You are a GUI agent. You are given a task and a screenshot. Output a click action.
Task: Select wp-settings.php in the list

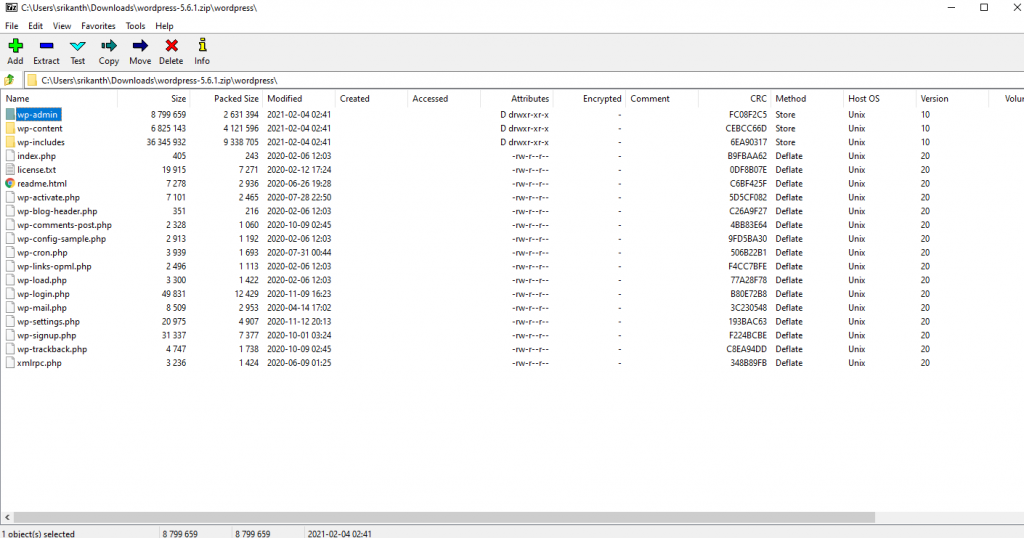48,322
